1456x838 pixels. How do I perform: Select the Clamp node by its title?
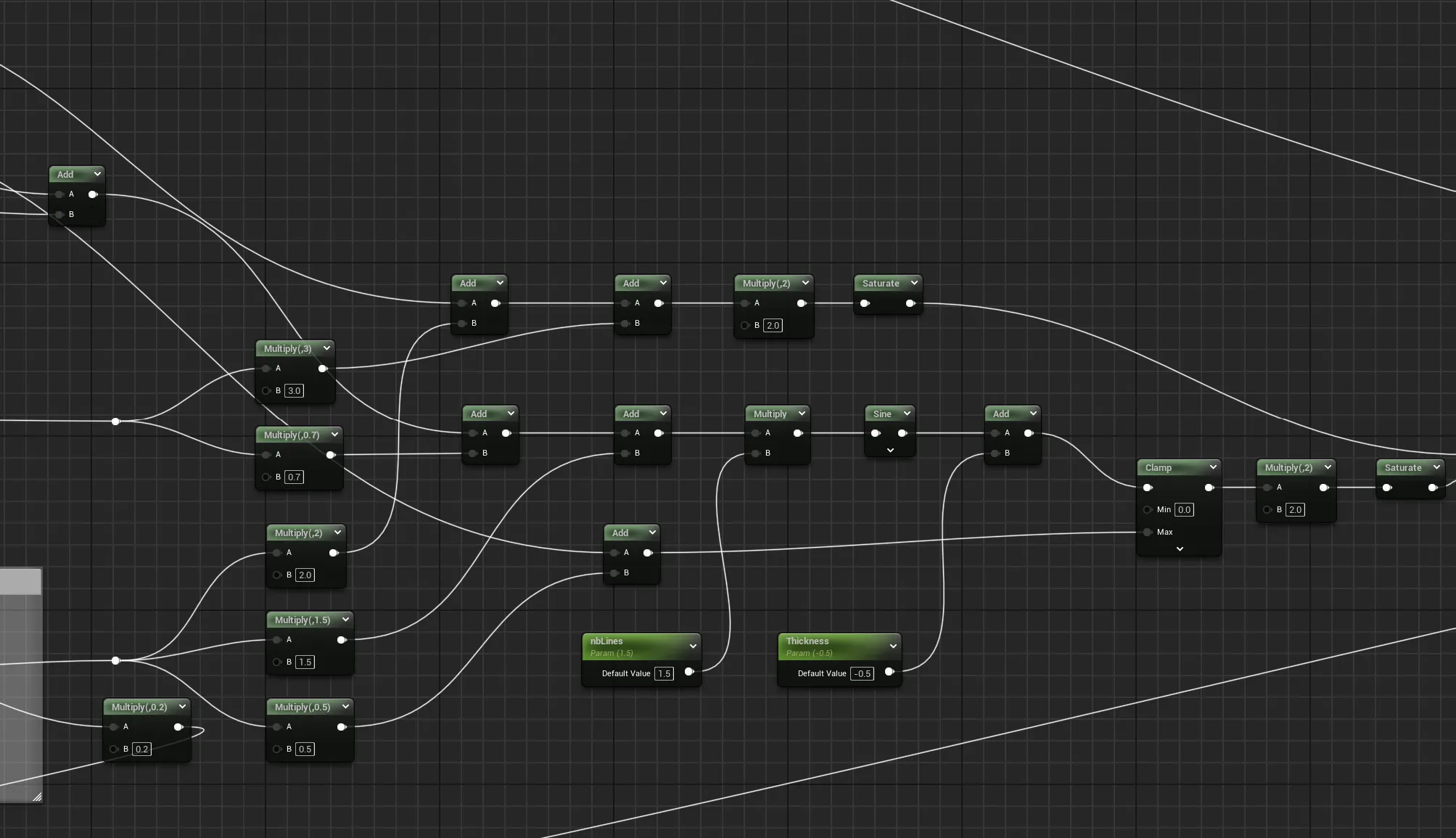tap(1158, 468)
